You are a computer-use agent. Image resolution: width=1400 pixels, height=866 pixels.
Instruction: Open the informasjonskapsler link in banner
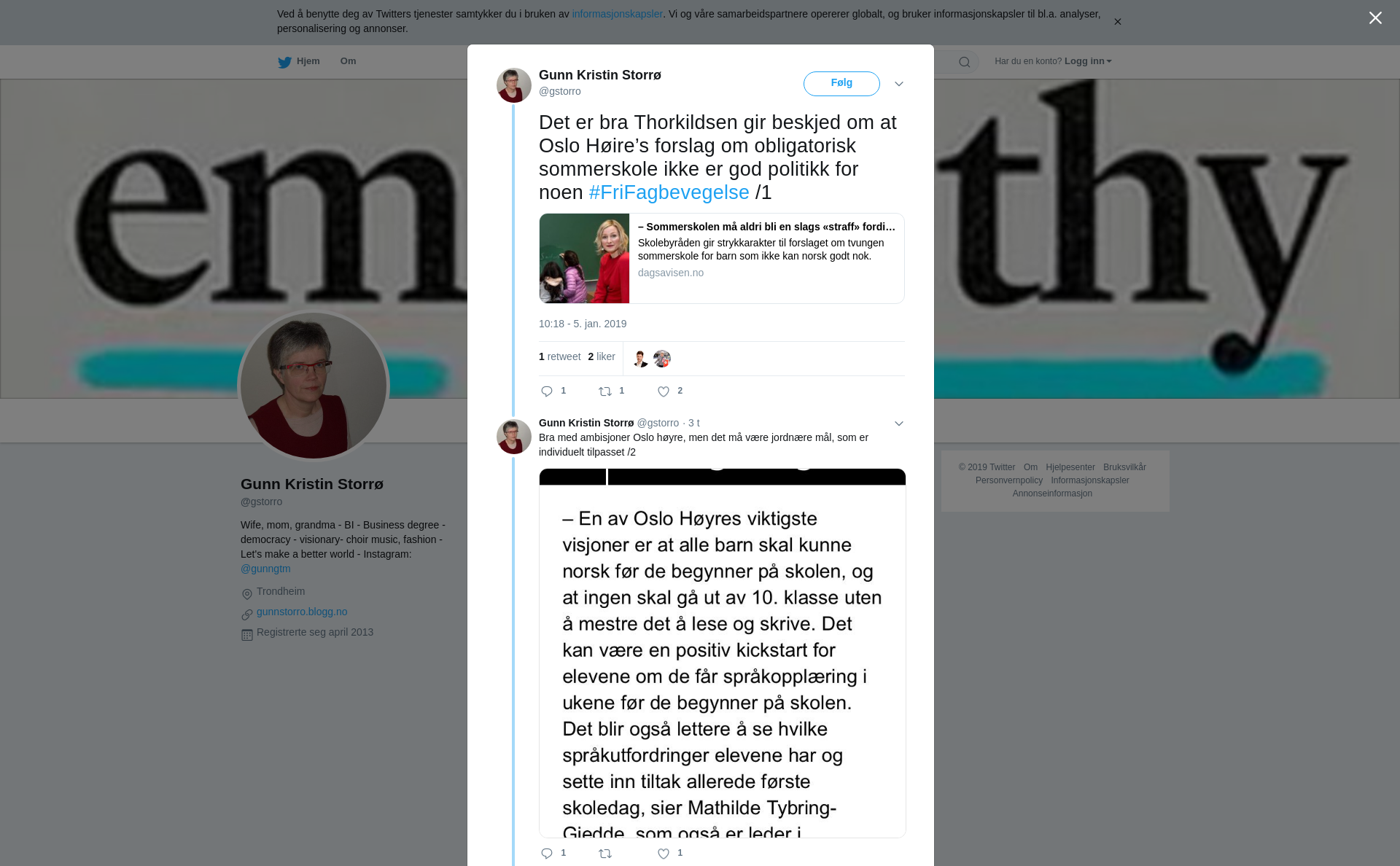click(617, 14)
